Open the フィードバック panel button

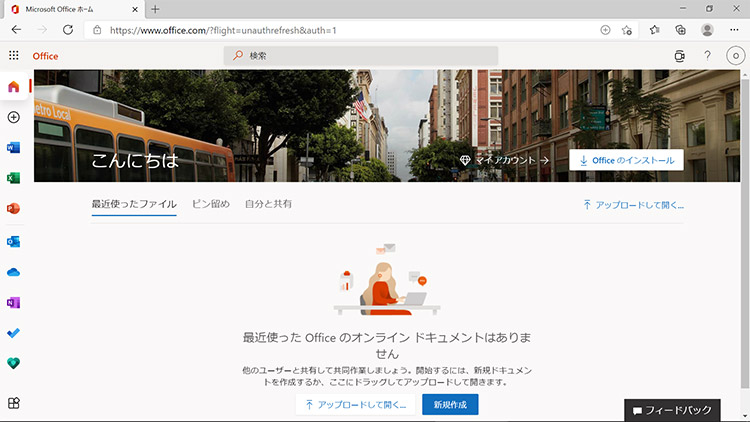point(685,410)
